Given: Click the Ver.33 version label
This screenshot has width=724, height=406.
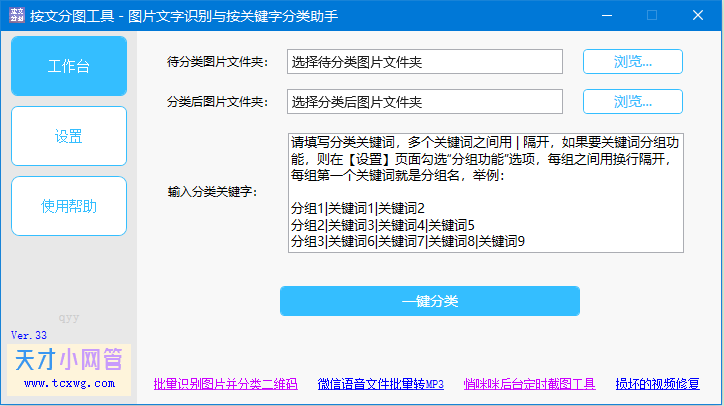Looking at the screenshot, I should pos(29,334).
